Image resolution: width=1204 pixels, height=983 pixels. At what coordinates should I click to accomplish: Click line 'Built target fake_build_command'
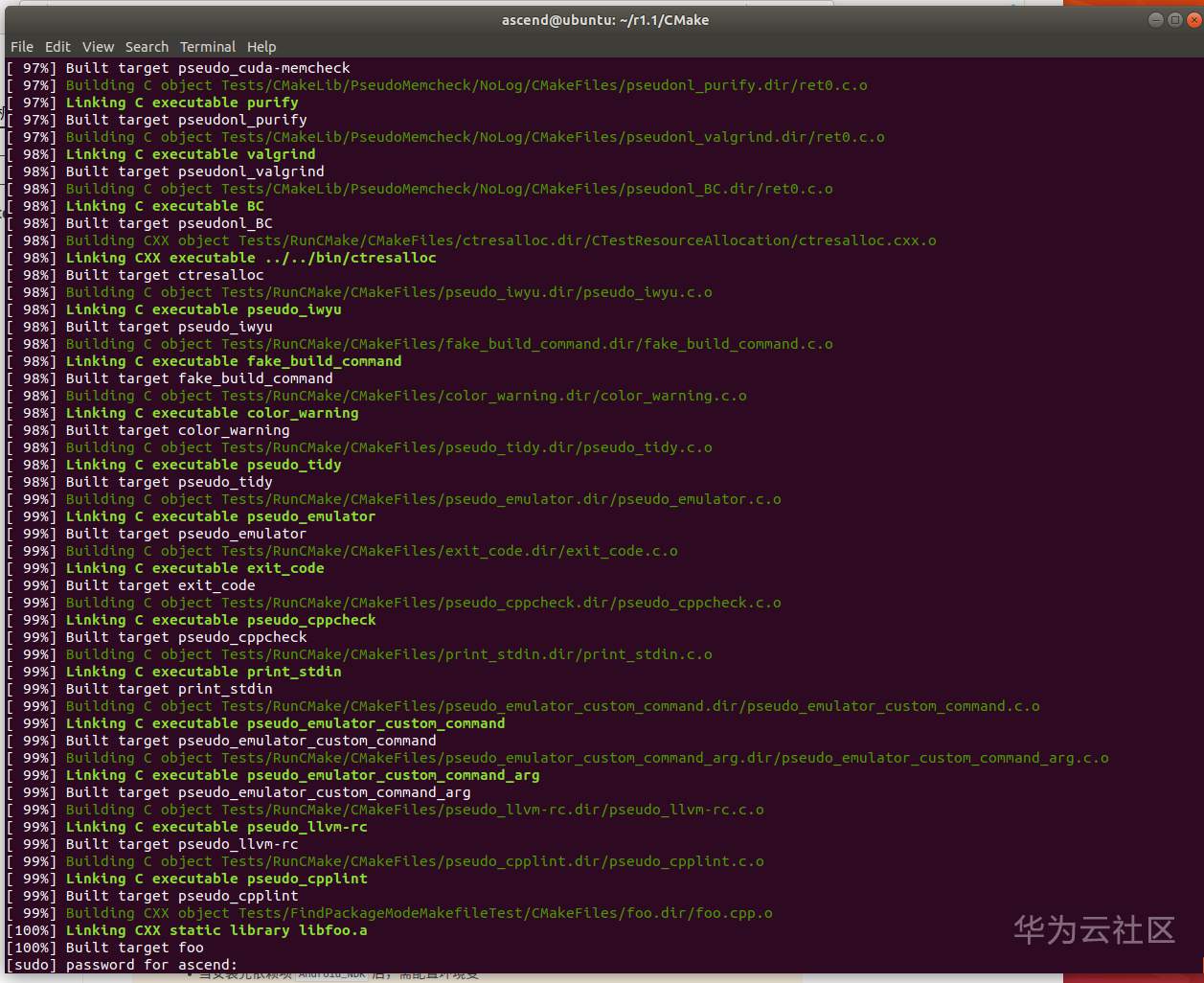click(x=170, y=378)
